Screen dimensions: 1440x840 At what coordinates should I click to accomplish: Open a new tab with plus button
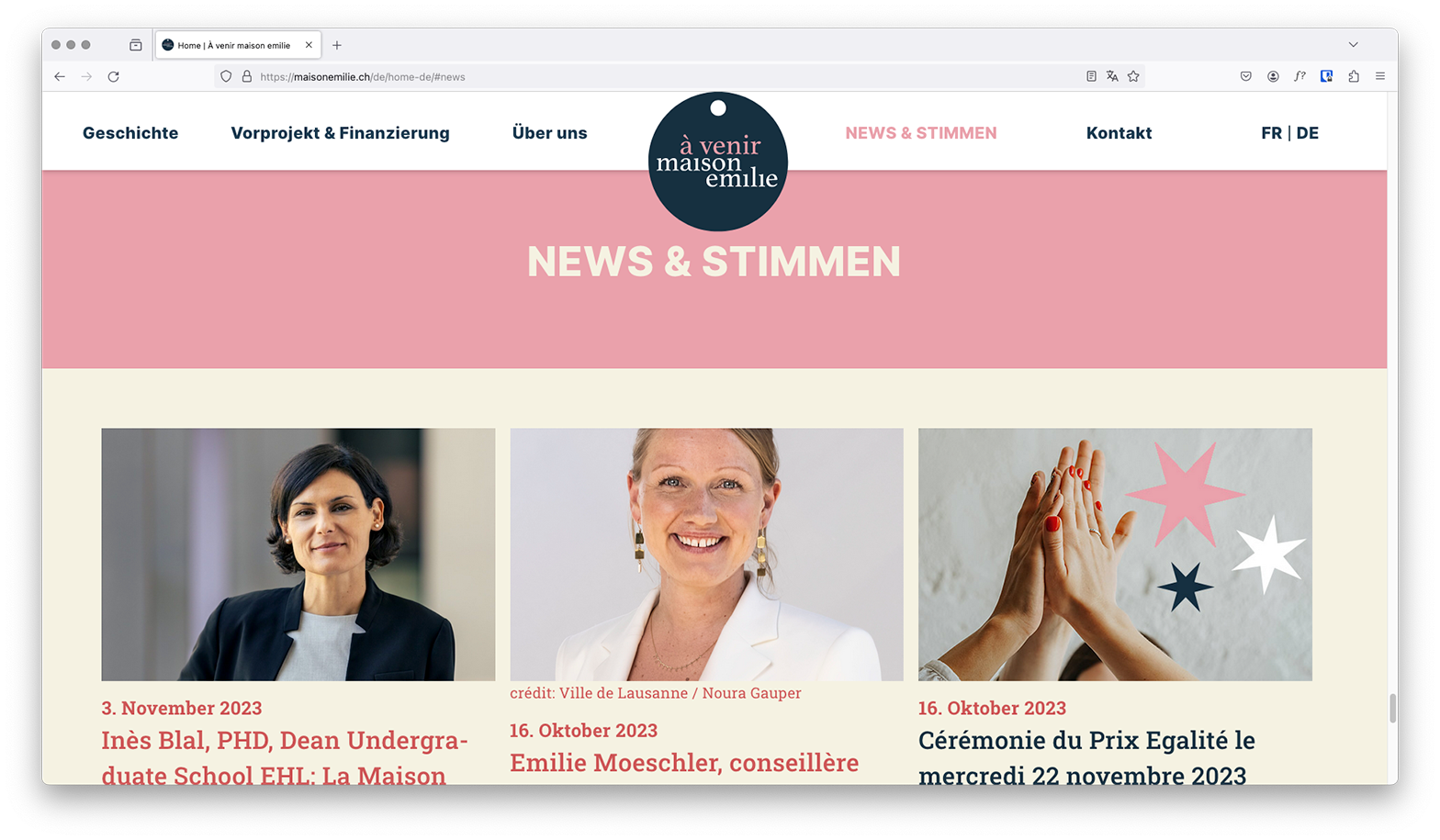337,45
